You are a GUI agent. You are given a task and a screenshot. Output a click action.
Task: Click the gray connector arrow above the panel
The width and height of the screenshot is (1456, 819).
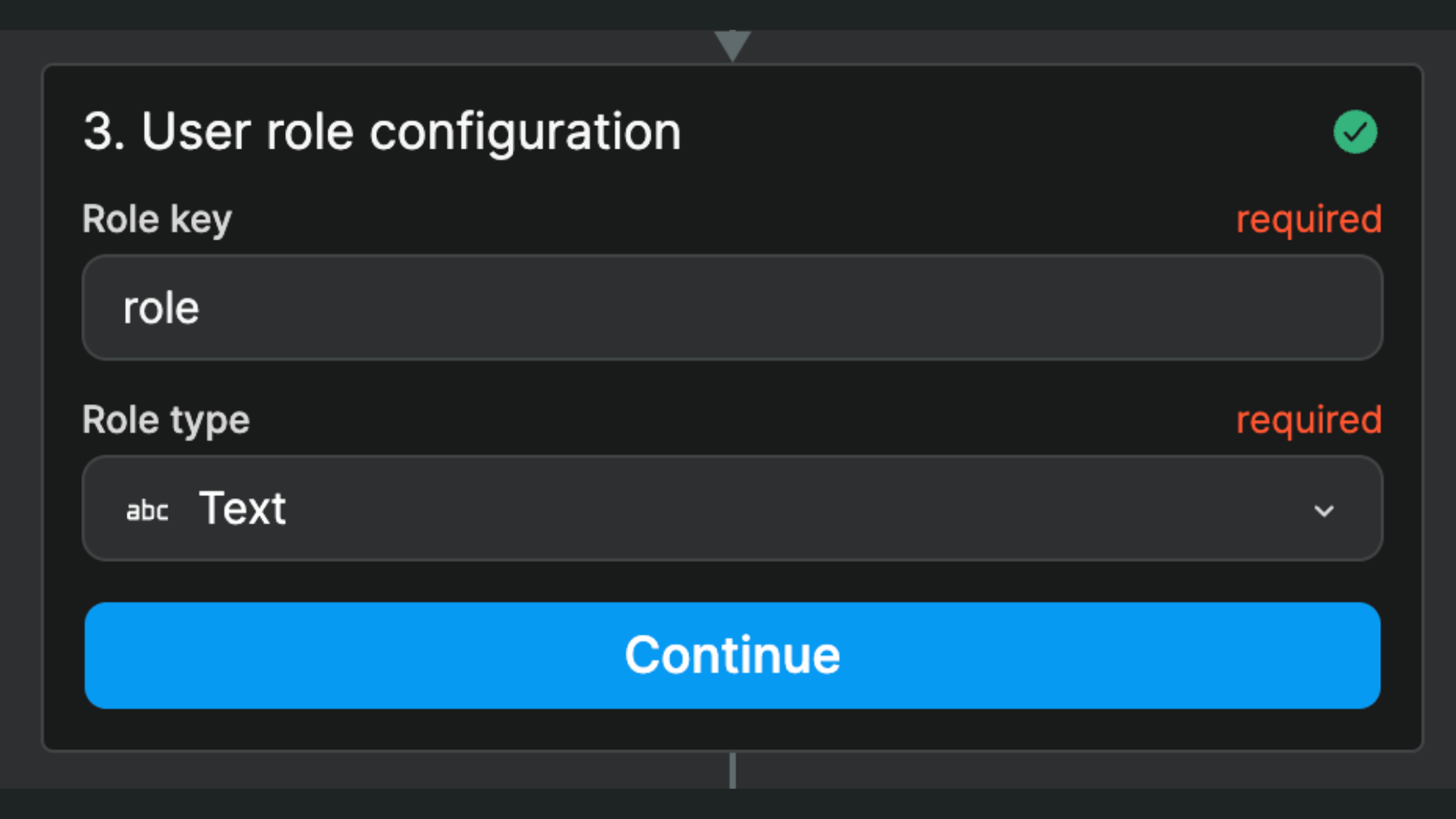pos(733,42)
